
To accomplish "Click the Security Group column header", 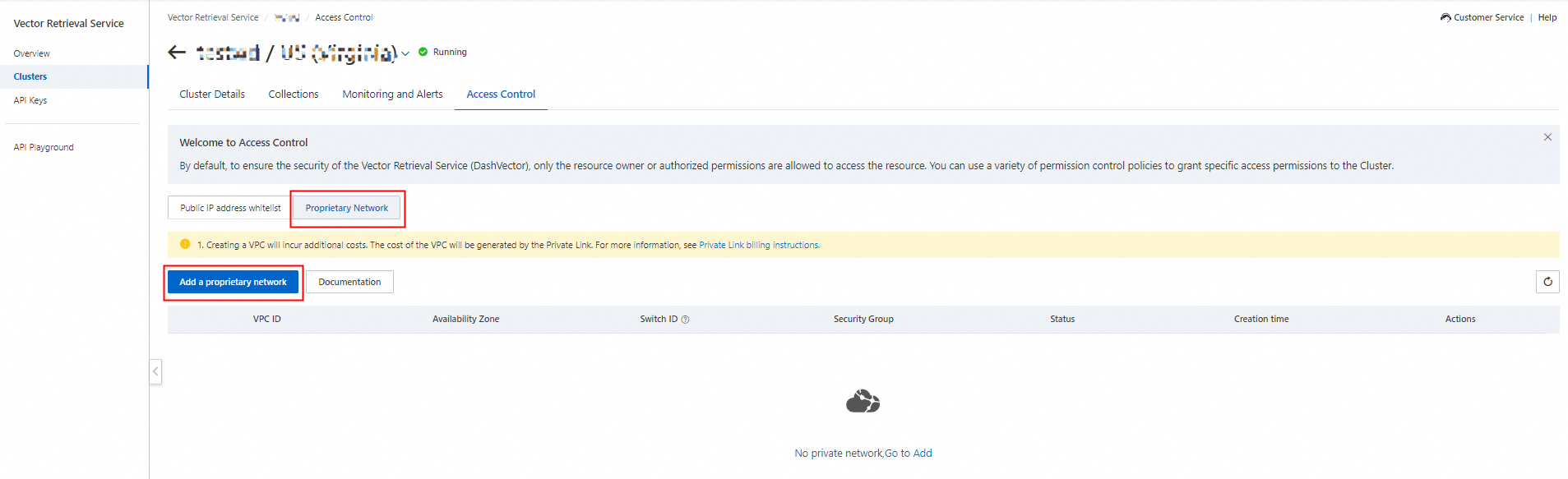I will pos(863,319).
